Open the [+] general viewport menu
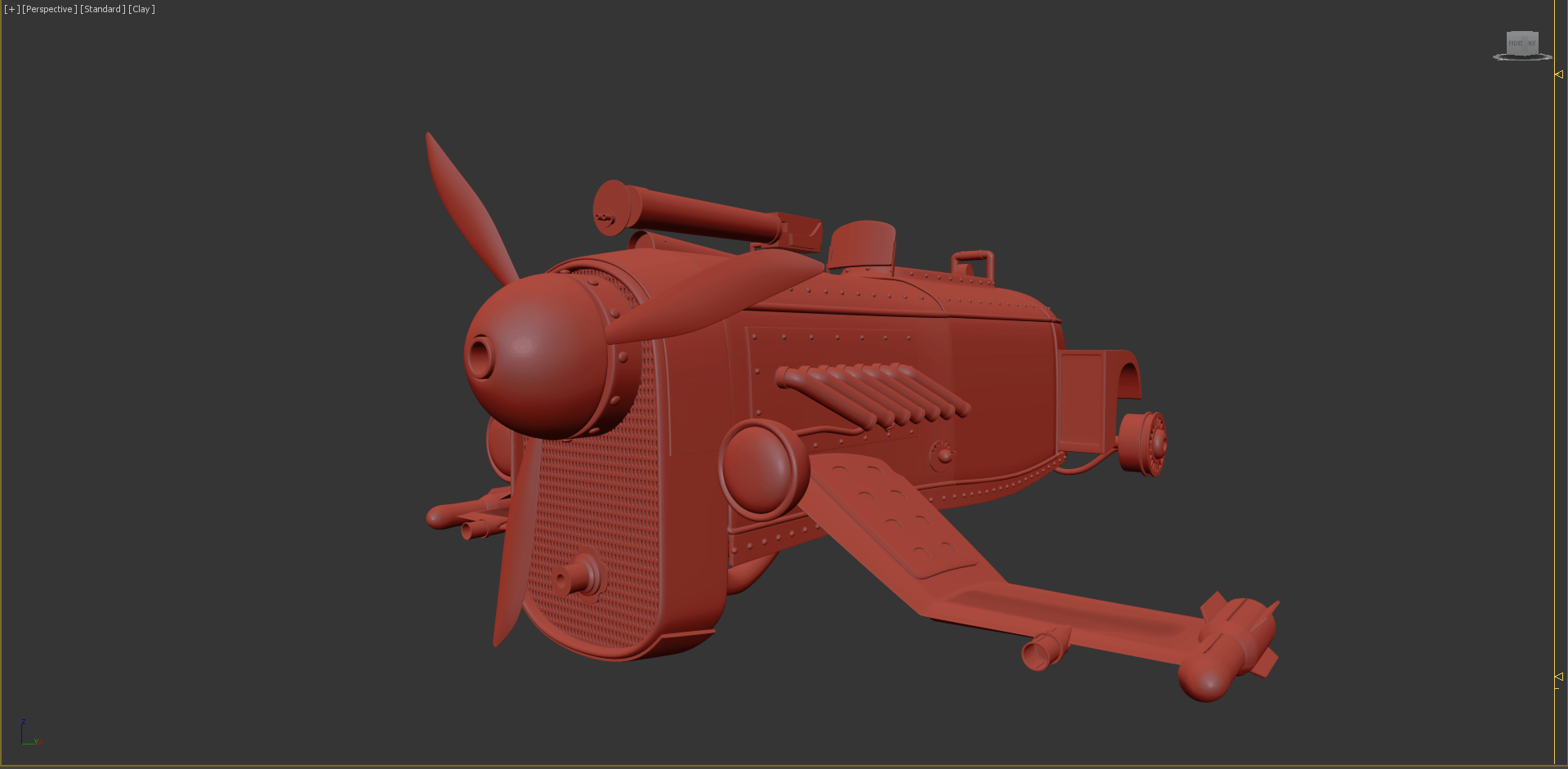Screen dimensions: 1568x769 11,9
